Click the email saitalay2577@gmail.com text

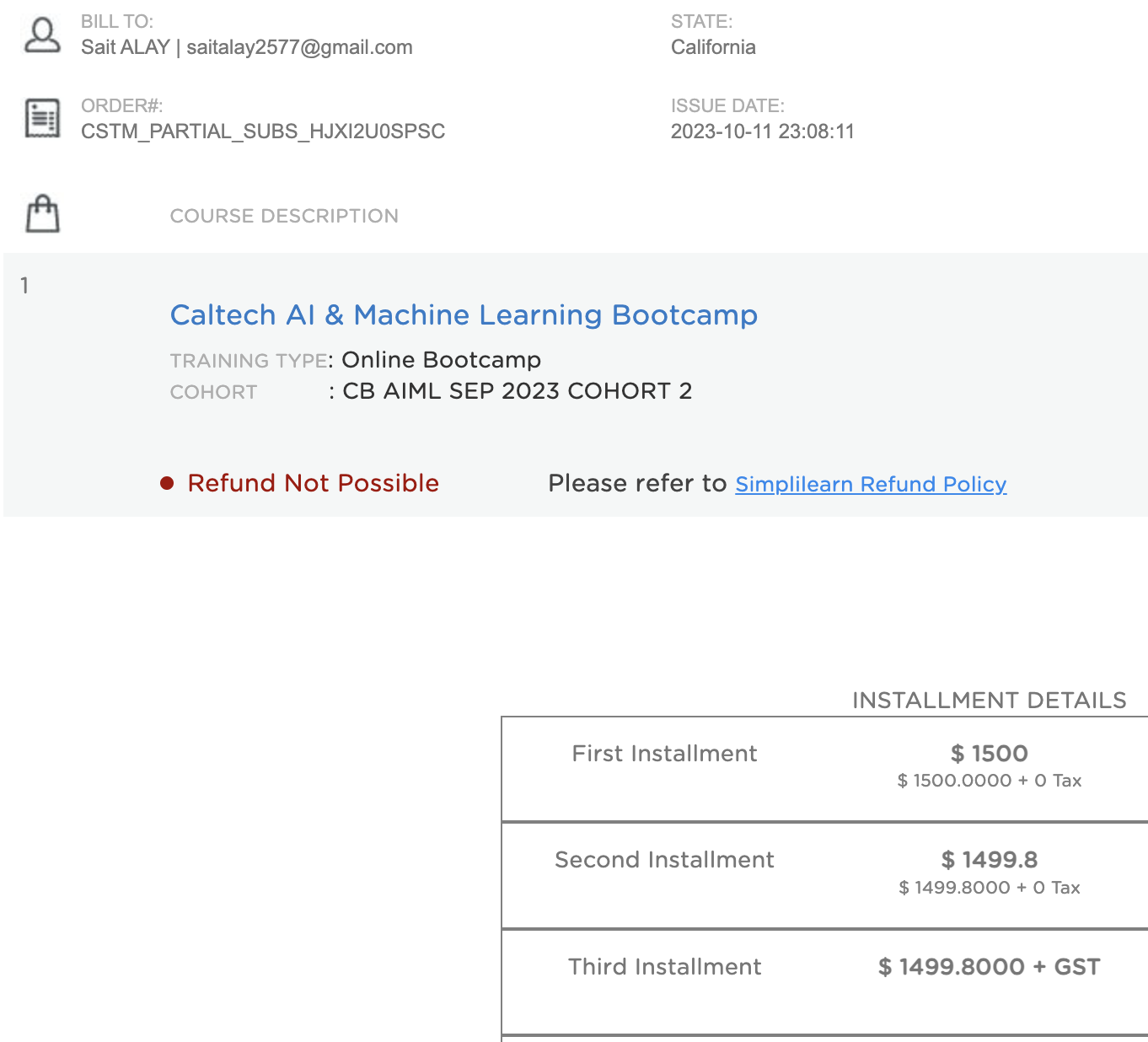pos(299,47)
